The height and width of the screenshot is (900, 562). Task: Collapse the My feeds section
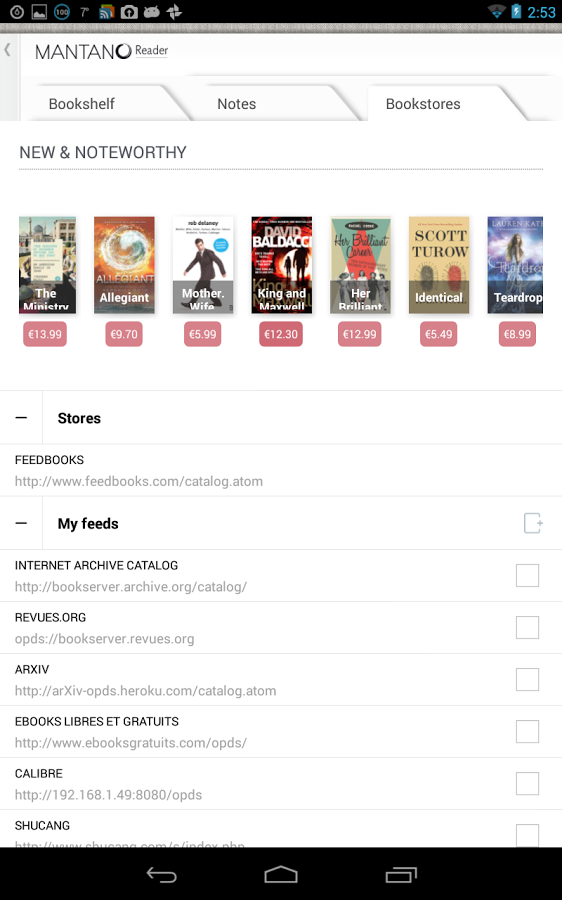pyautogui.click(x=21, y=523)
